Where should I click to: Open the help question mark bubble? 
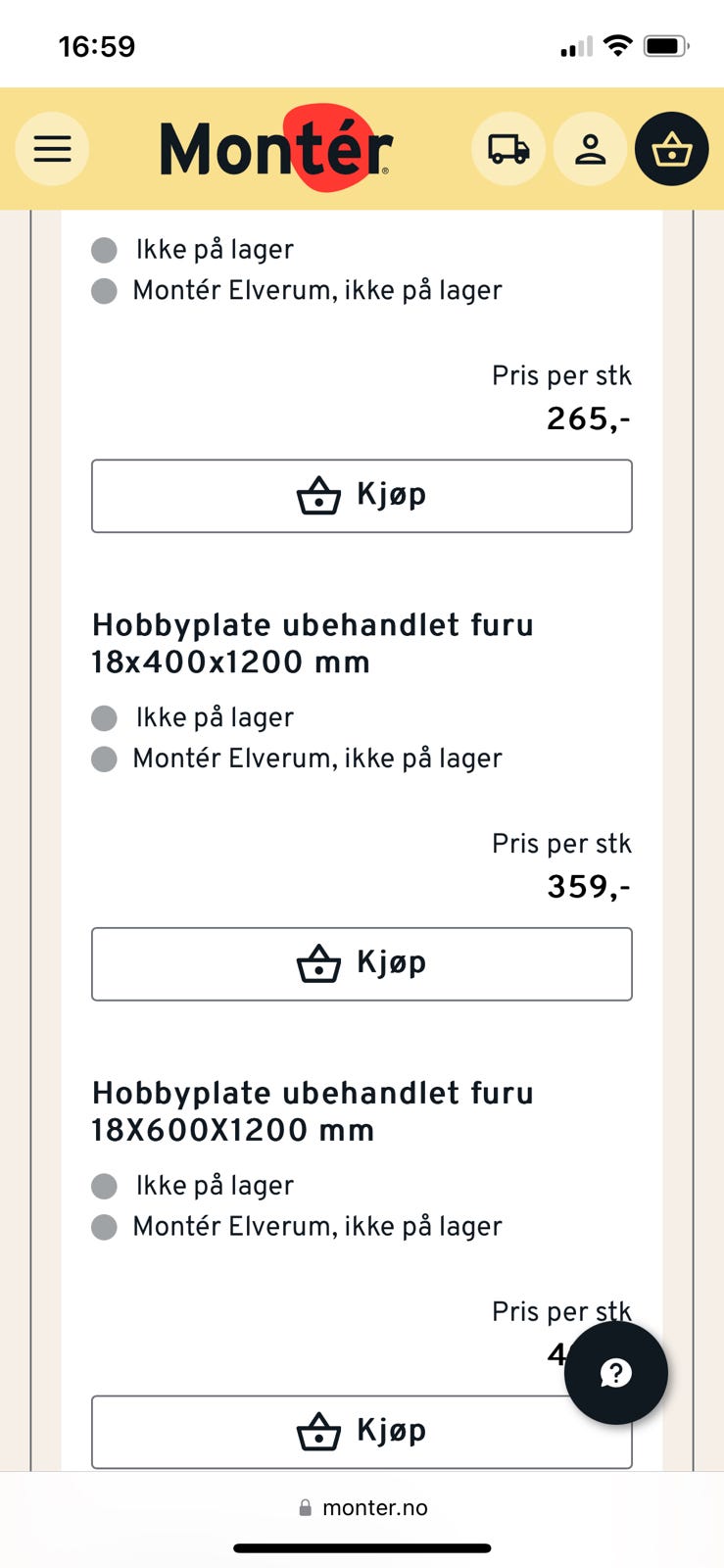[x=615, y=1372]
